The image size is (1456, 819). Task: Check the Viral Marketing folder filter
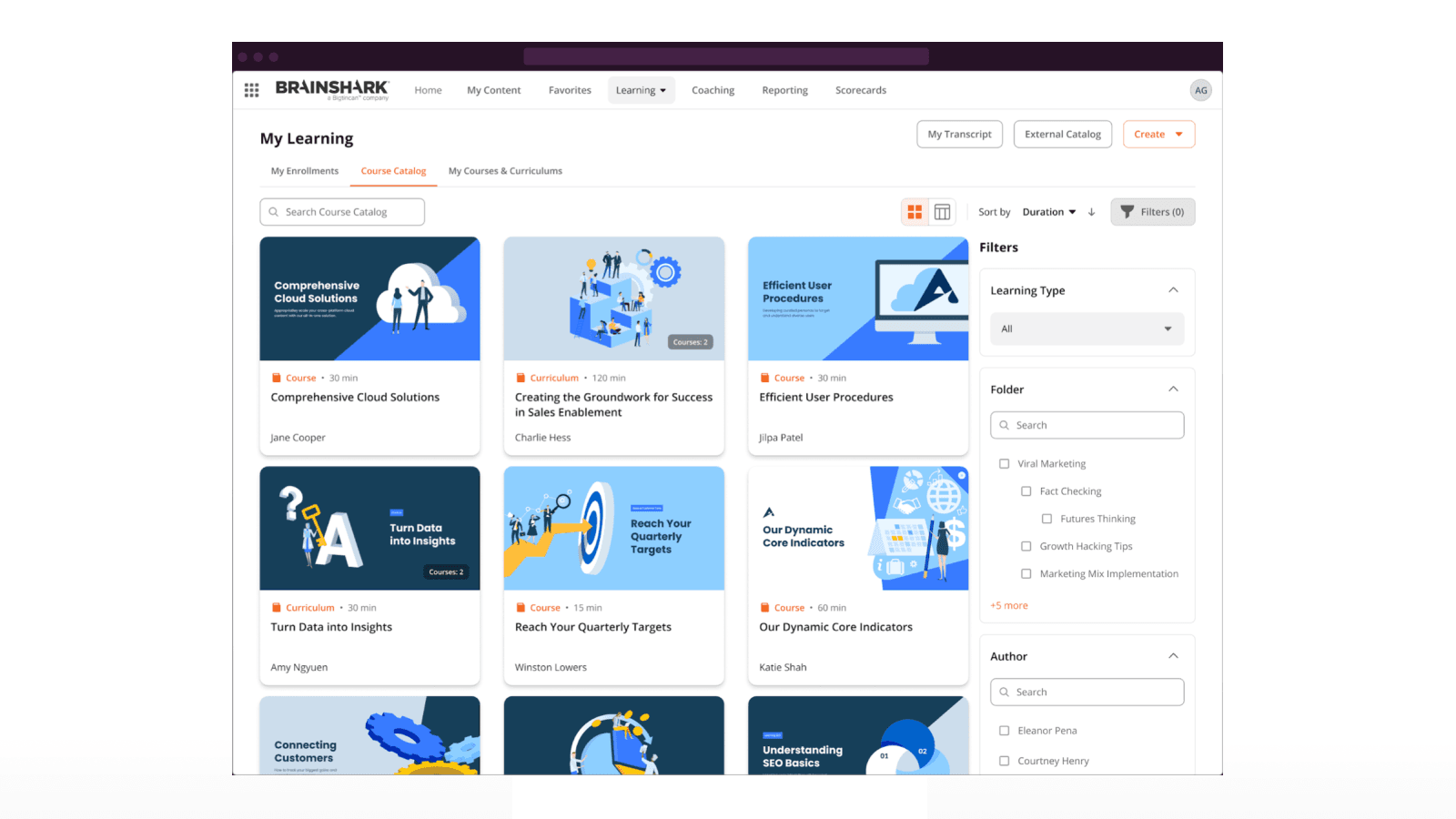pyautogui.click(x=1004, y=463)
